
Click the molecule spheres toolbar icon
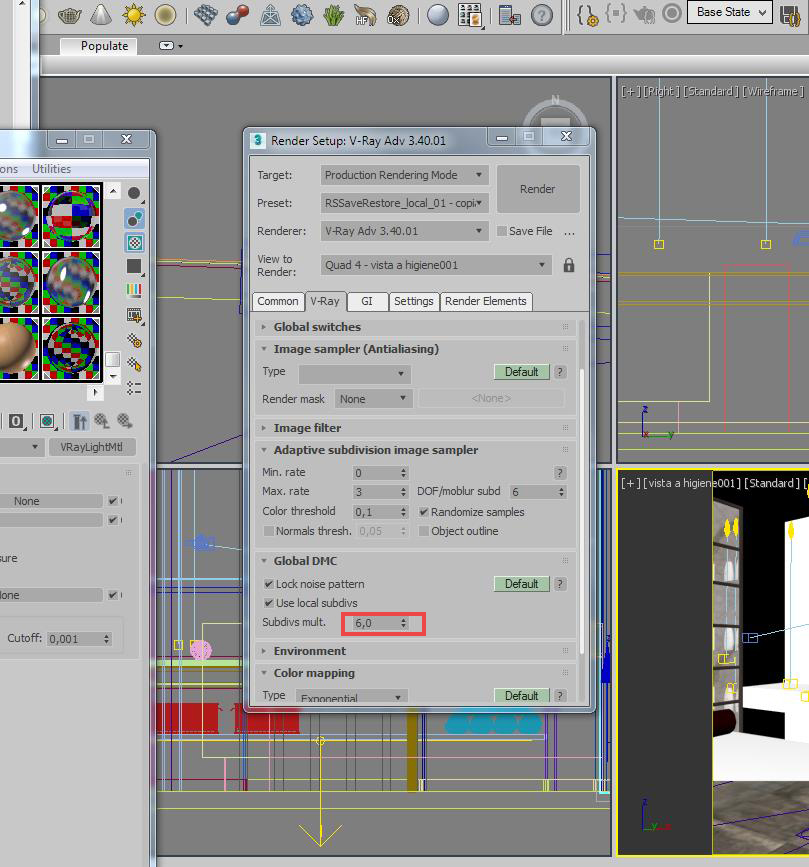(238, 15)
